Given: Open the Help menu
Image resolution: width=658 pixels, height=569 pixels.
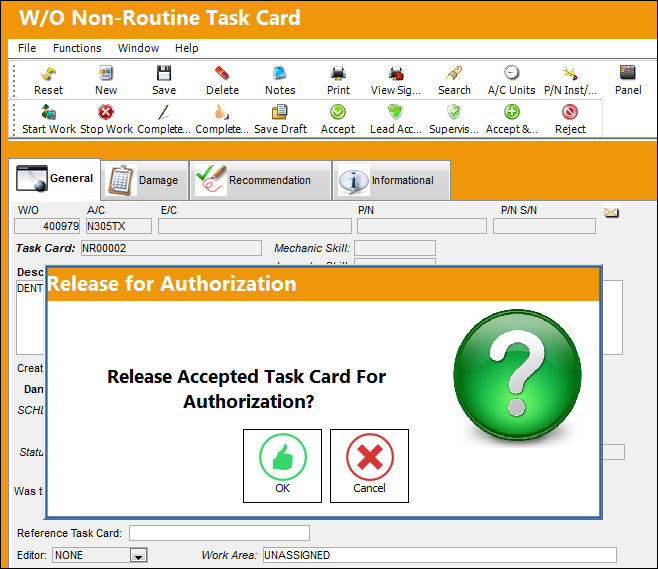Looking at the screenshot, I should pos(187,48).
